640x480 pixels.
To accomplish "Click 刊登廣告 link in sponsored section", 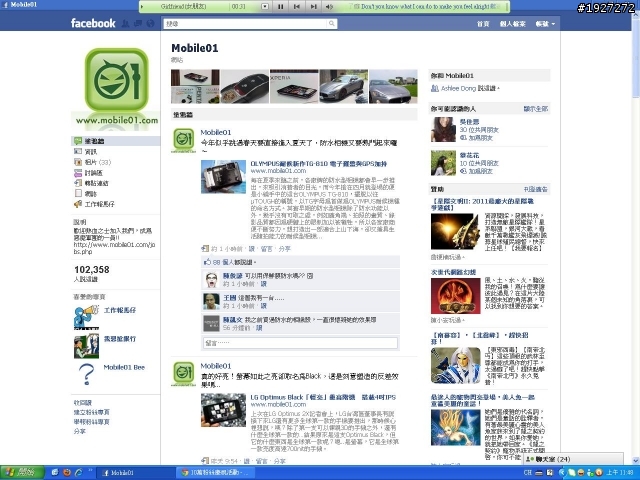I will (x=536, y=189).
